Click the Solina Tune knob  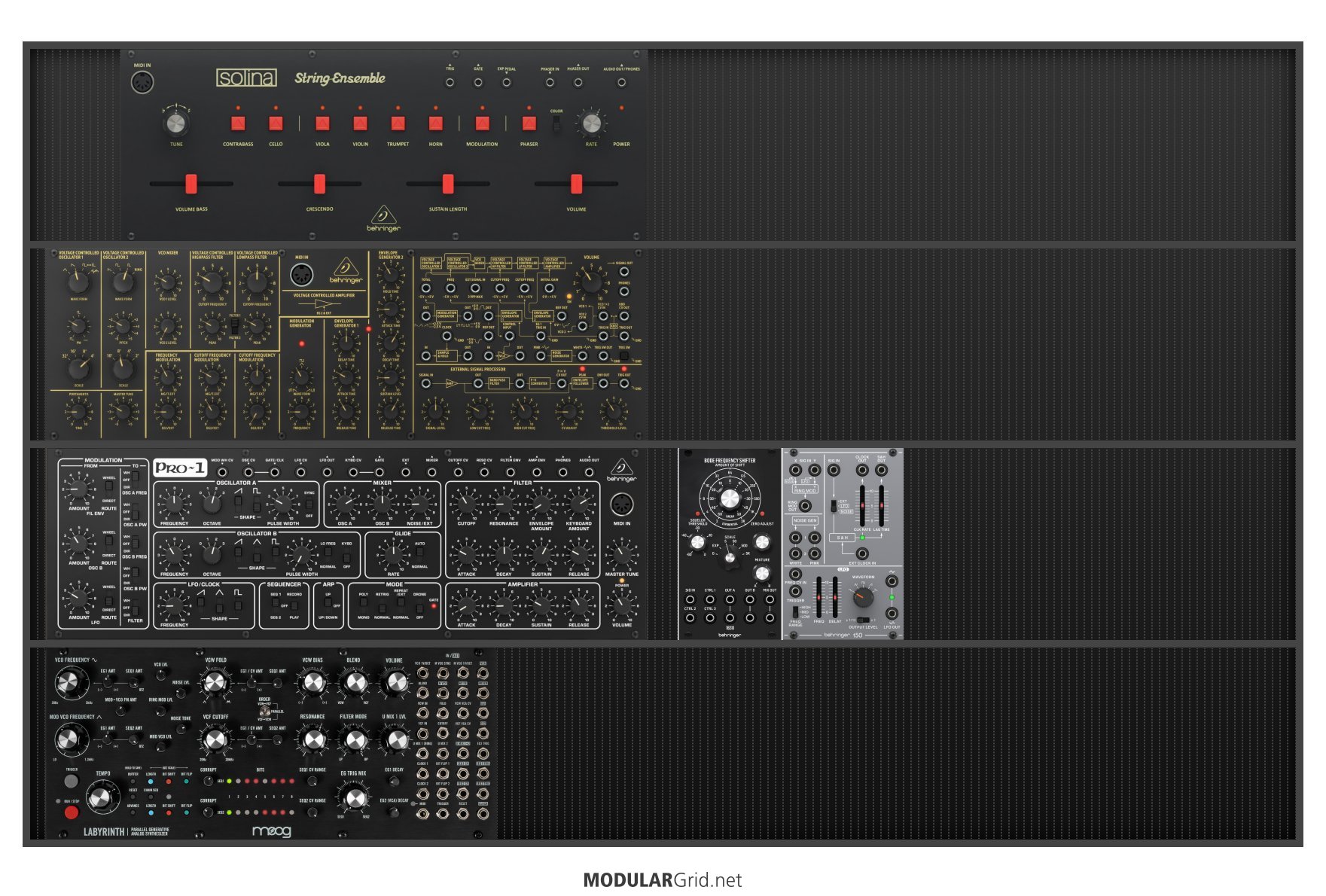(x=175, y=123)
